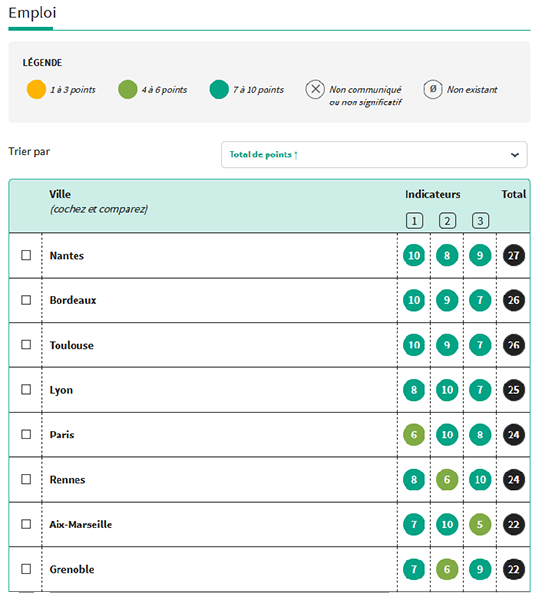Select the Emploi tab heading

click(x=32, y=13)
